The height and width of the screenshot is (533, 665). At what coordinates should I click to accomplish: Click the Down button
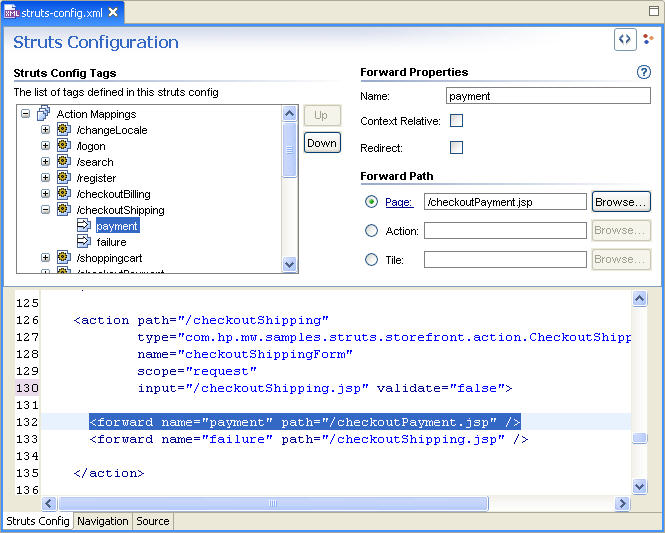(x=322, y=143)
